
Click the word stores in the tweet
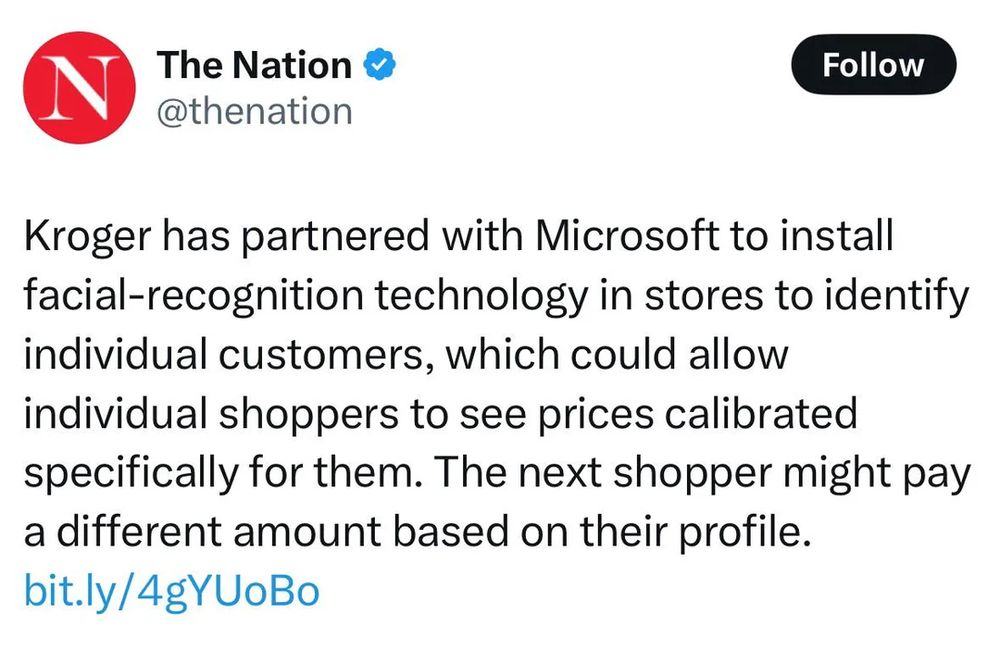(x=703, y=297)
